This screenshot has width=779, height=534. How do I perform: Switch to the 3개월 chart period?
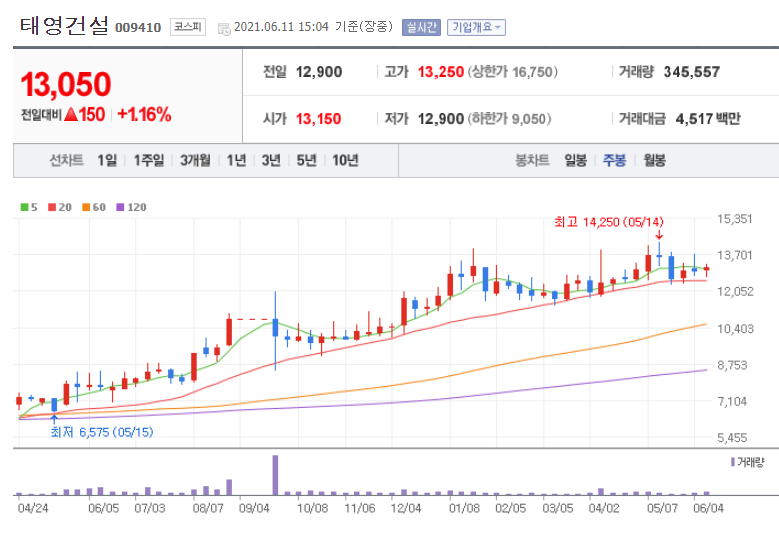pos(195,160)
